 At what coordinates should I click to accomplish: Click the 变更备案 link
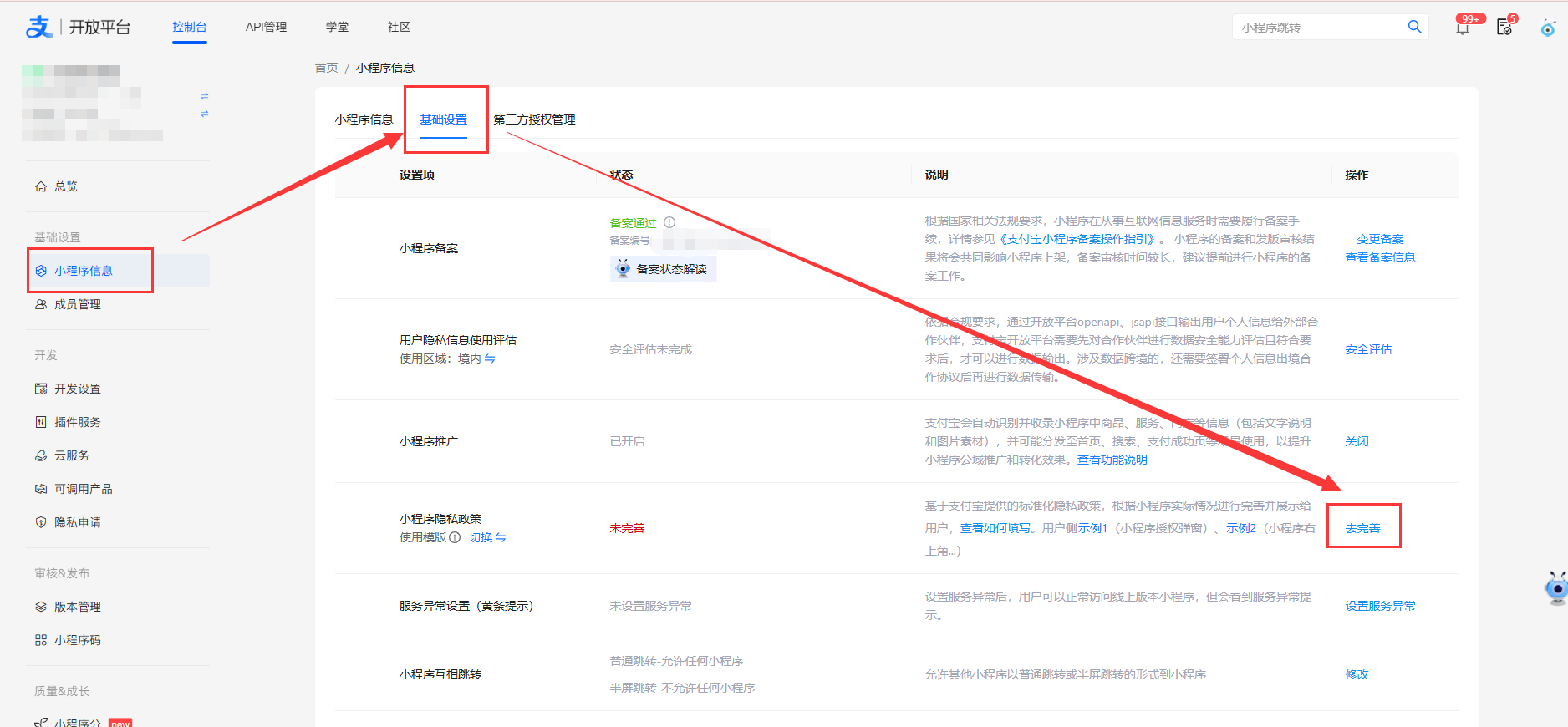pos(1380,239)
